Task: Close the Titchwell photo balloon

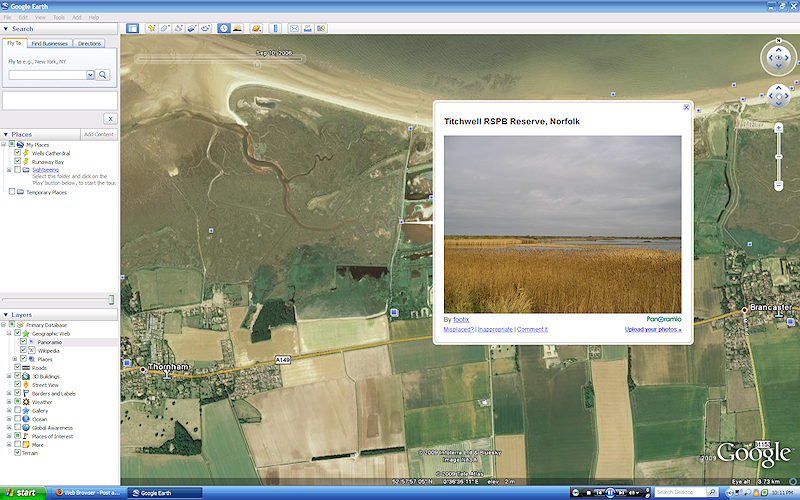Action: [686, 107]
